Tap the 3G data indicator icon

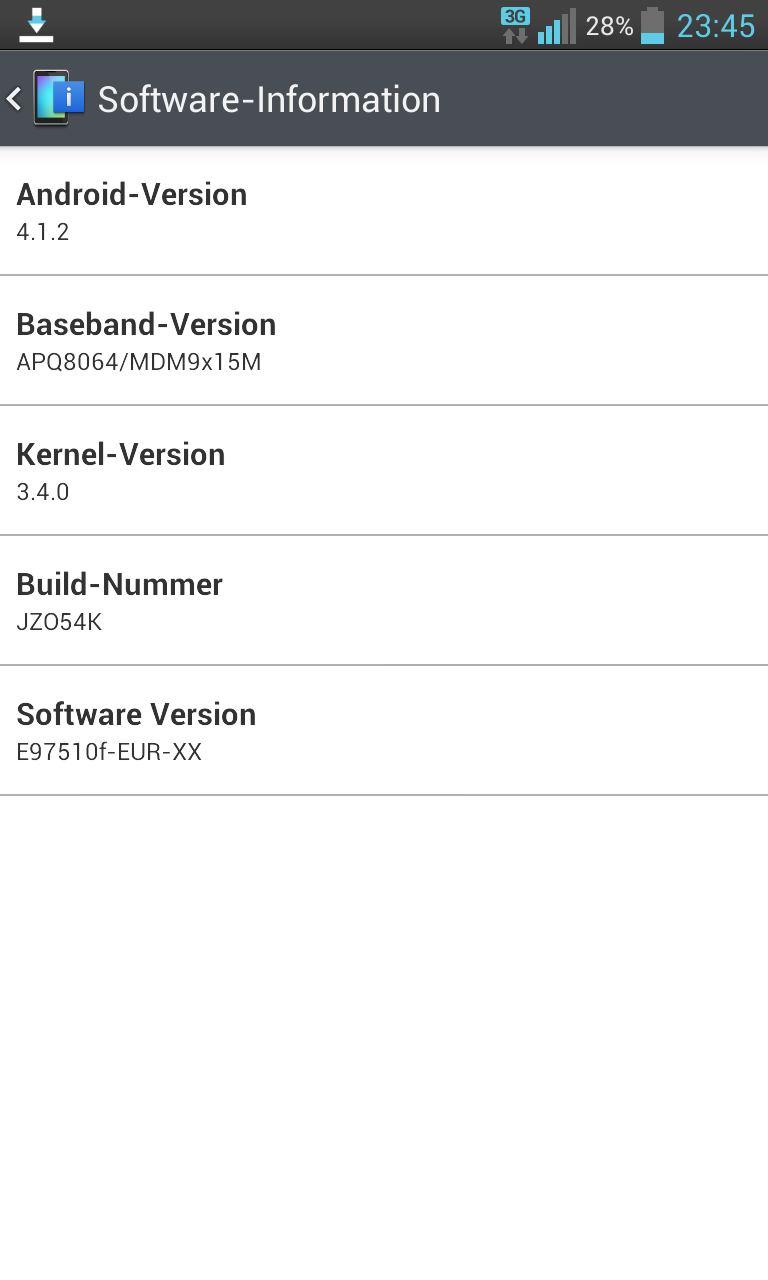tap(515, 25)
